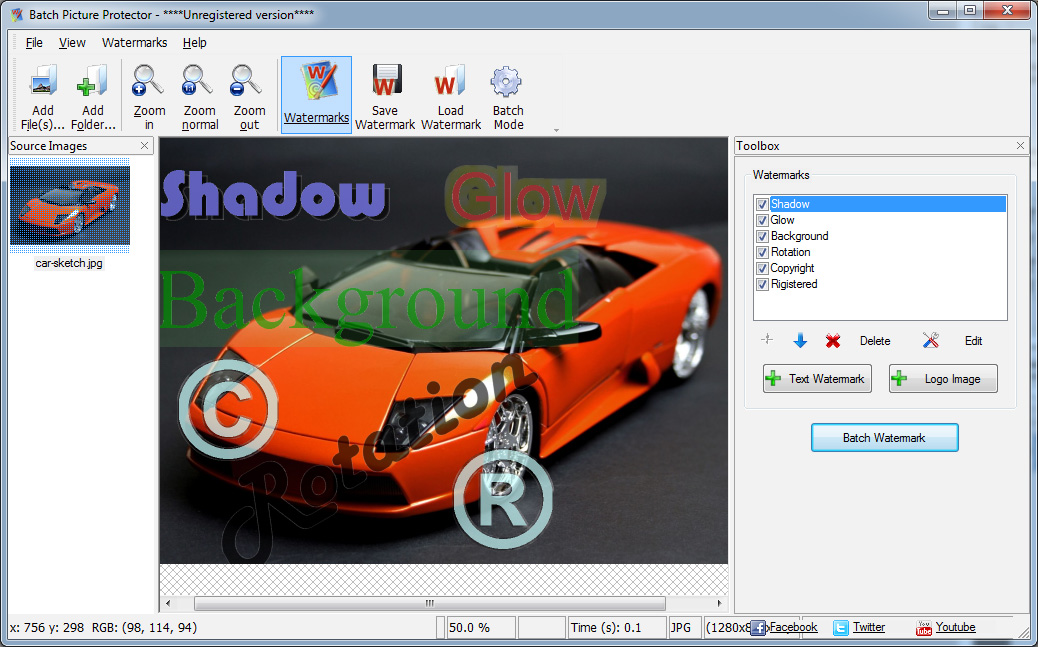Click the Add File(s) toolbar icon
The height and width of the screenshot is (647, 1038).
43,82
